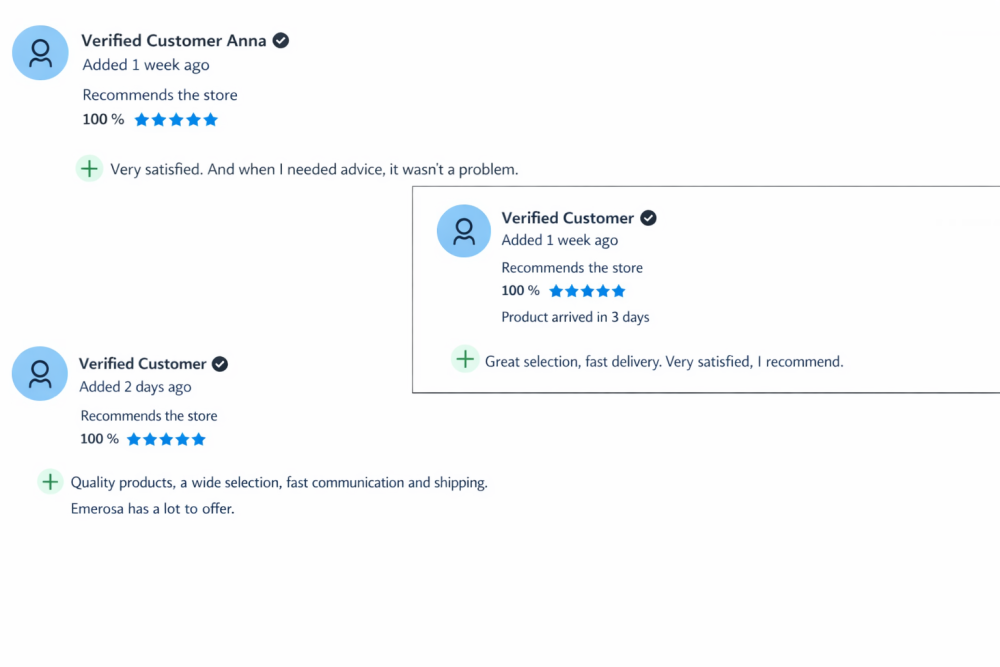The height and width of the screenshot is (667, 1000).
Task: Click the verified checkmark in the 2-days-ago review
Action: [x=220, y=364]
